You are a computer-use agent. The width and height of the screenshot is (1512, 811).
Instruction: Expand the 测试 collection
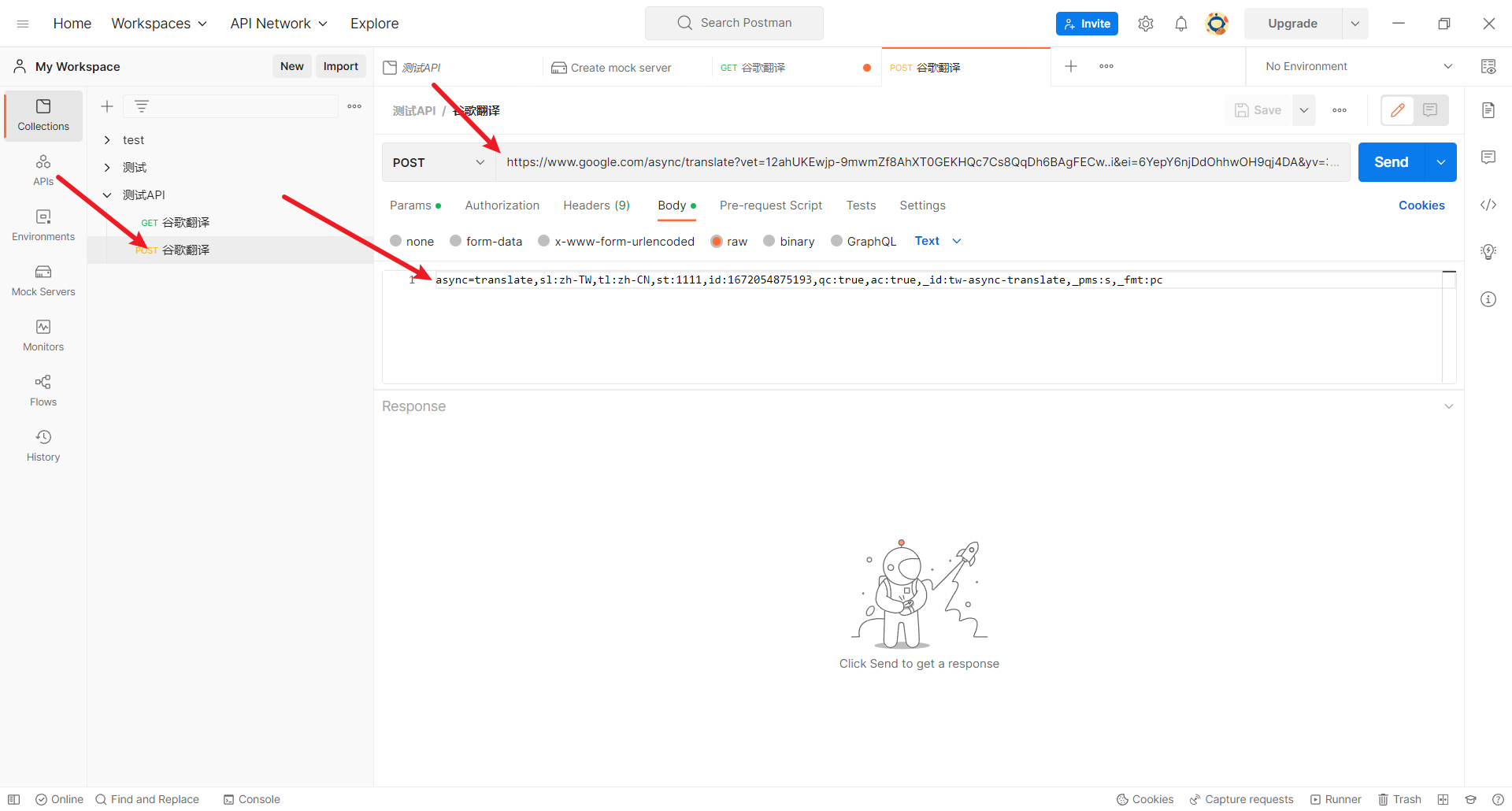(x=107, y=168)
